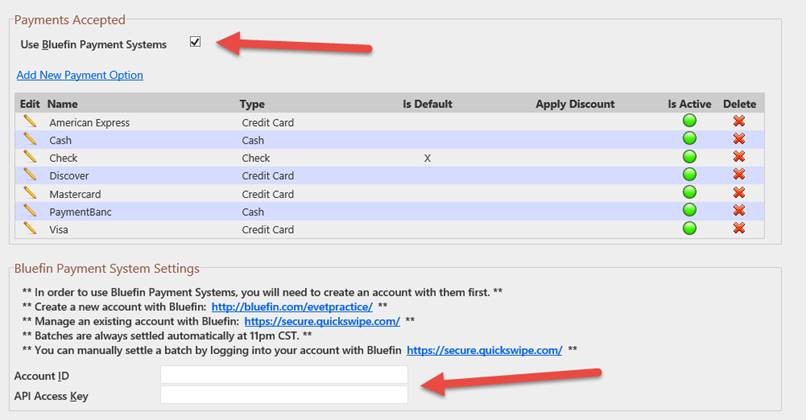Toggle active status for Cash
Viewport: 806px width, 420px height.
click(689, 138)
